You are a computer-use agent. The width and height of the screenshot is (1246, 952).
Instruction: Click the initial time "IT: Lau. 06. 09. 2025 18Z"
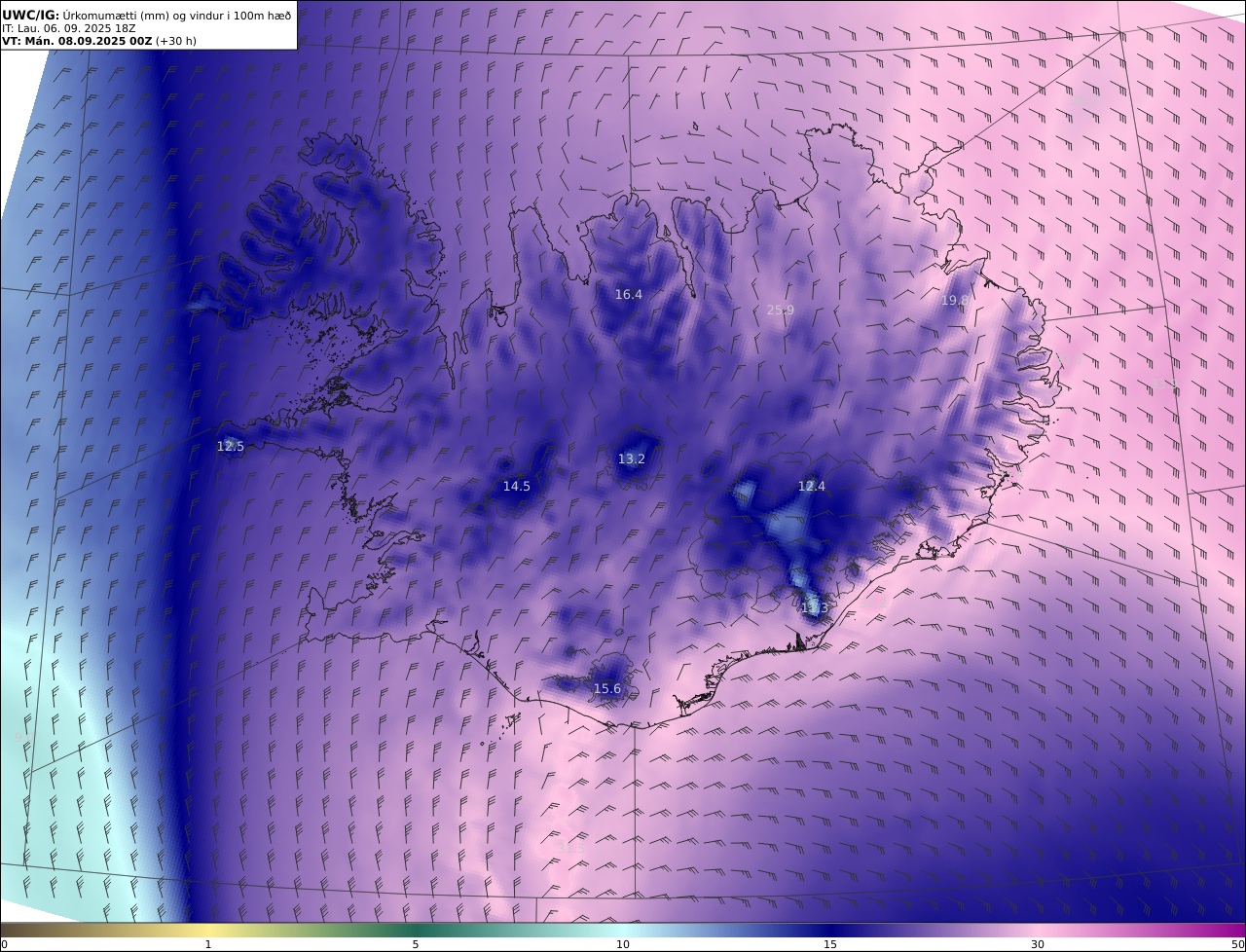click(x=68, y=28)
